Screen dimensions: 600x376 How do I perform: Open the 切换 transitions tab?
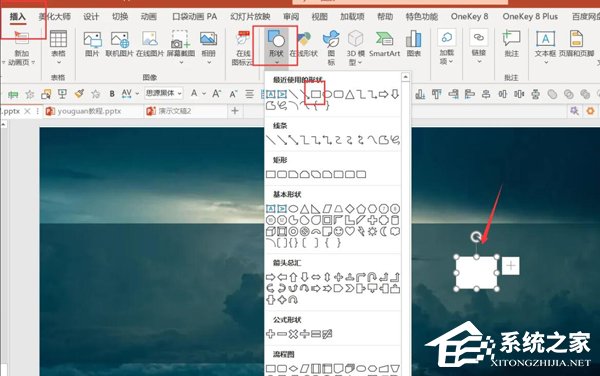(x=120, y=16)
